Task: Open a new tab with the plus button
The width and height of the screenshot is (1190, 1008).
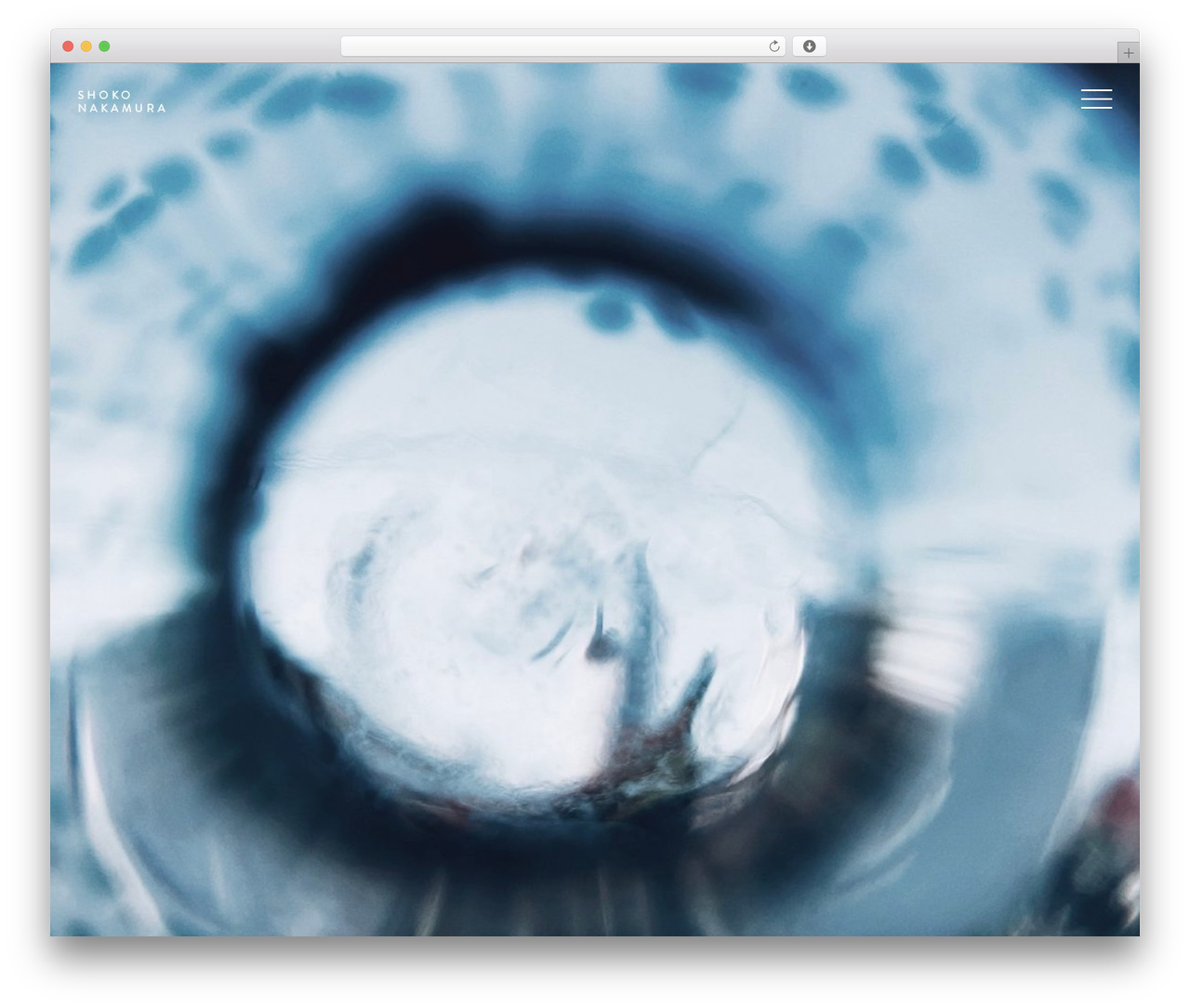Action: coord(1128,53)
